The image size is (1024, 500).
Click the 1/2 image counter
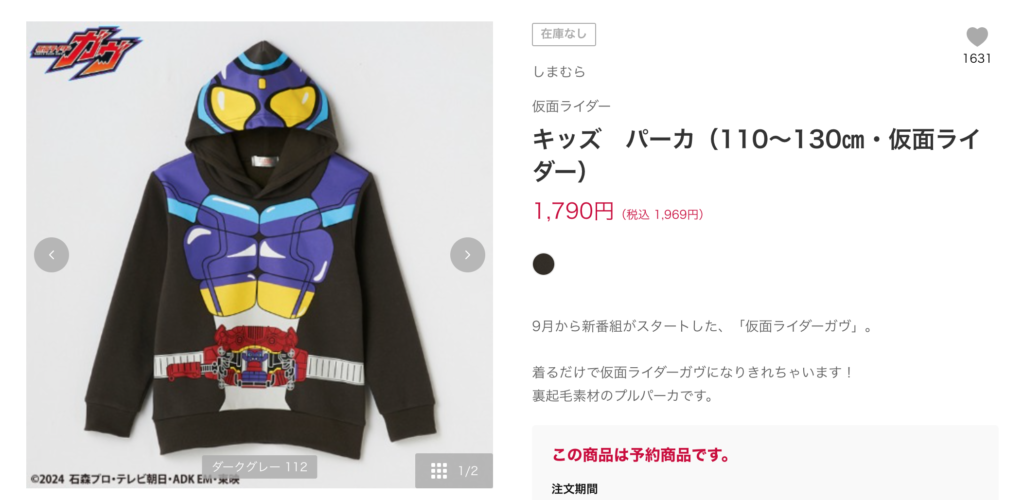pos(468,471)
